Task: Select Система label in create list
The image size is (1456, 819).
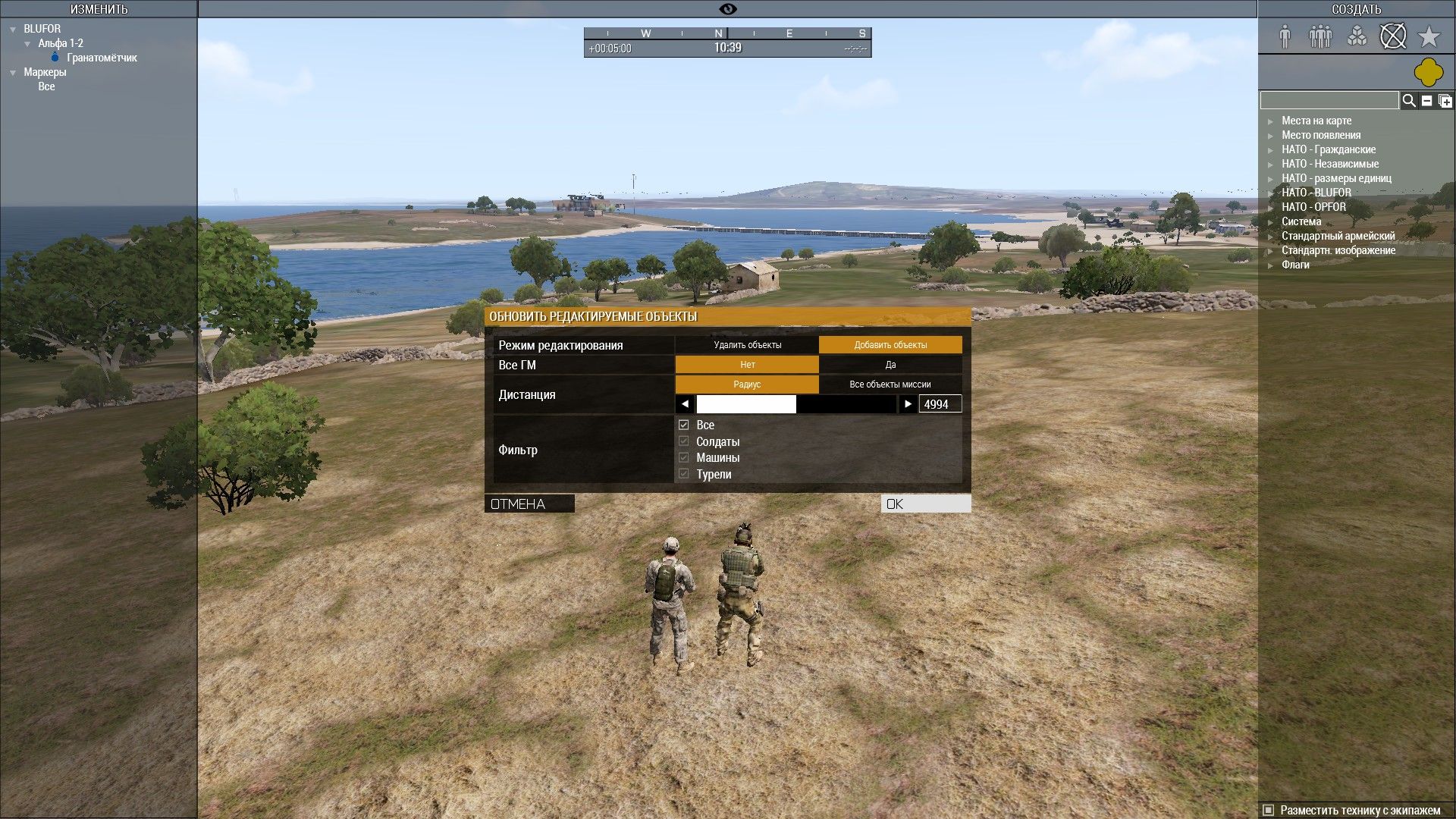Action: pyautogui.click(x=1301, y=221)
